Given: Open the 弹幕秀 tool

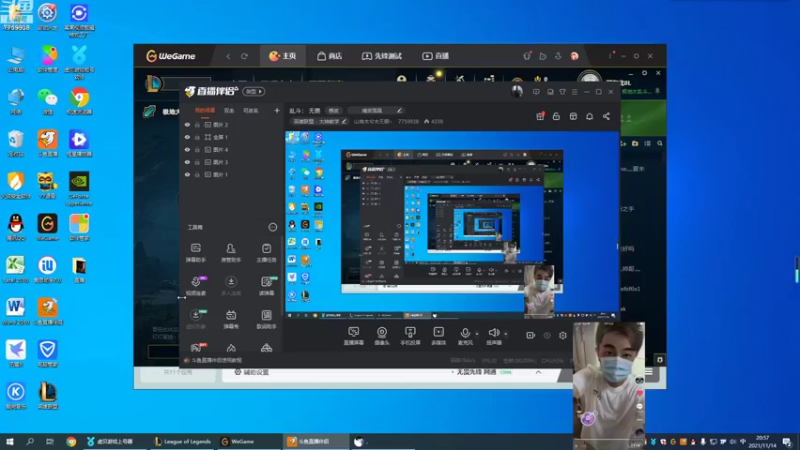Looking at the screenshot, I should point(231,319).
